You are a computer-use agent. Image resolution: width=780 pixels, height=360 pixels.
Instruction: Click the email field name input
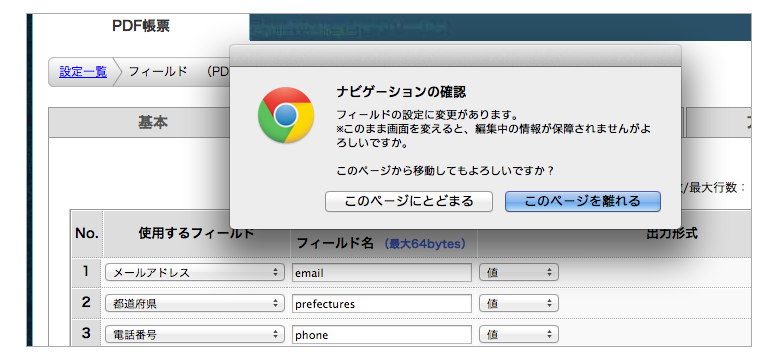[382, 272]
